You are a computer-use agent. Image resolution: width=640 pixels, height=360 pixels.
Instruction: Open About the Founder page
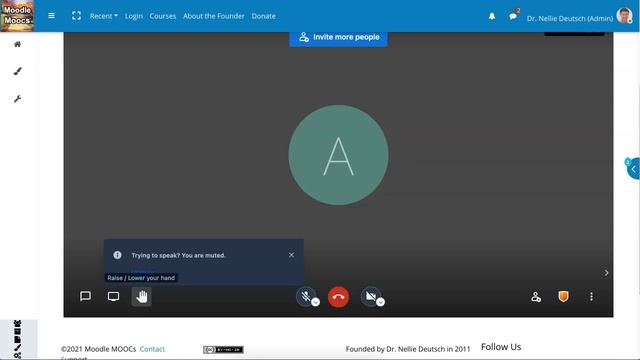(x=213, y=16)
